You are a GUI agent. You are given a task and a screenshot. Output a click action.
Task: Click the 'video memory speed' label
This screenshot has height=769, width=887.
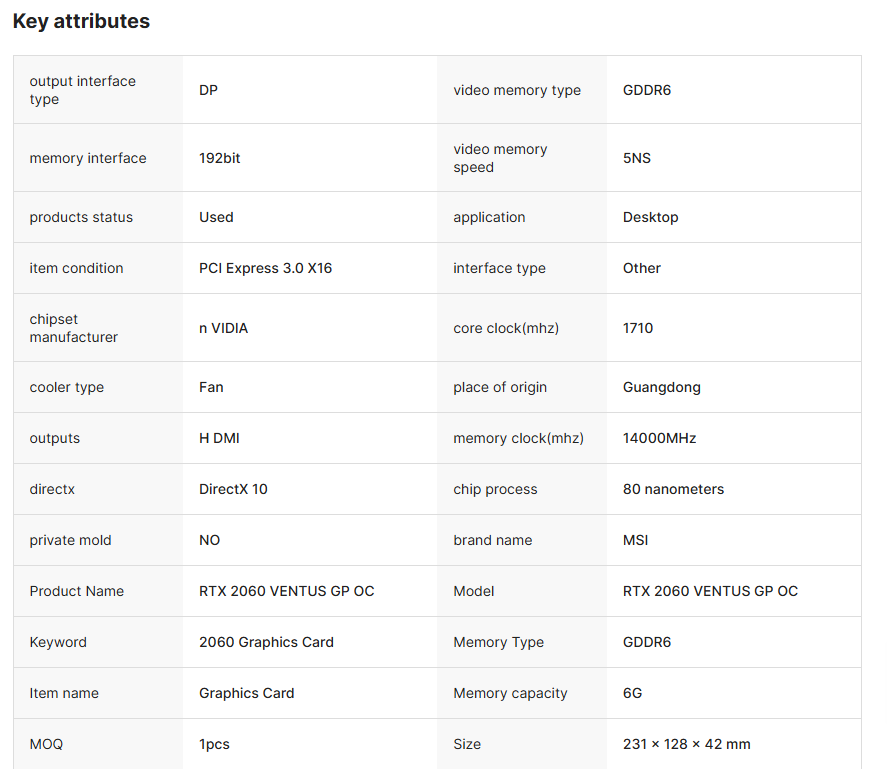[x=500, y=158]
